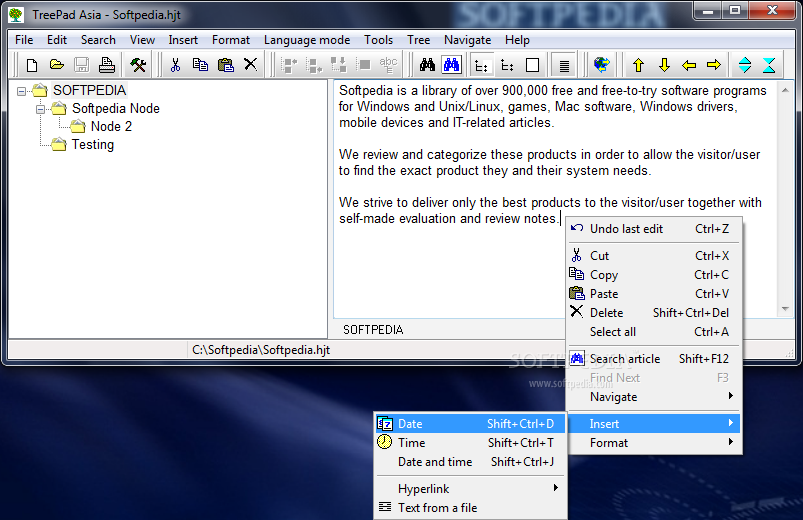Choose Text from a file

pos(470,508)
